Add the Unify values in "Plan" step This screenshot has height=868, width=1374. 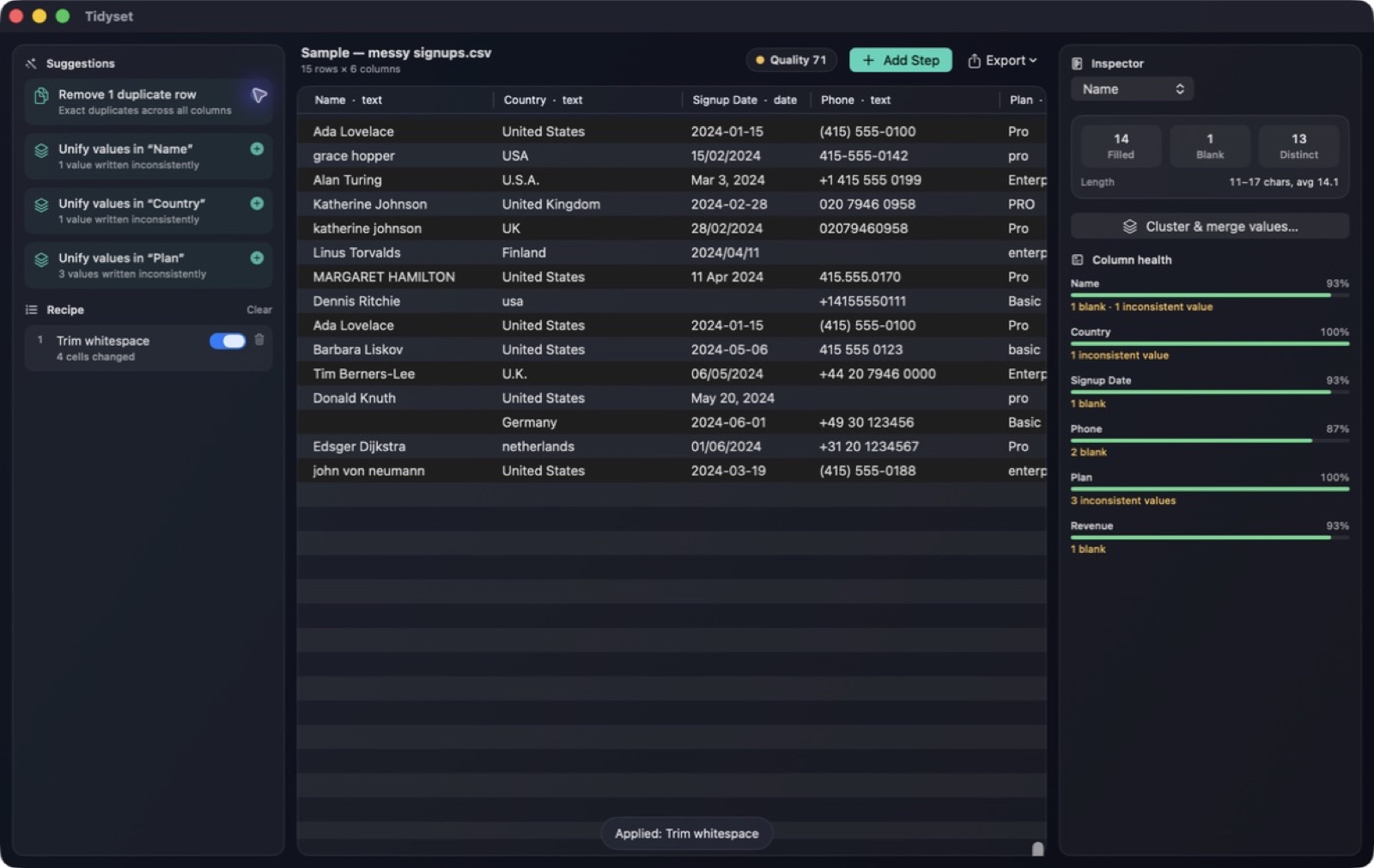click(257, 258)
